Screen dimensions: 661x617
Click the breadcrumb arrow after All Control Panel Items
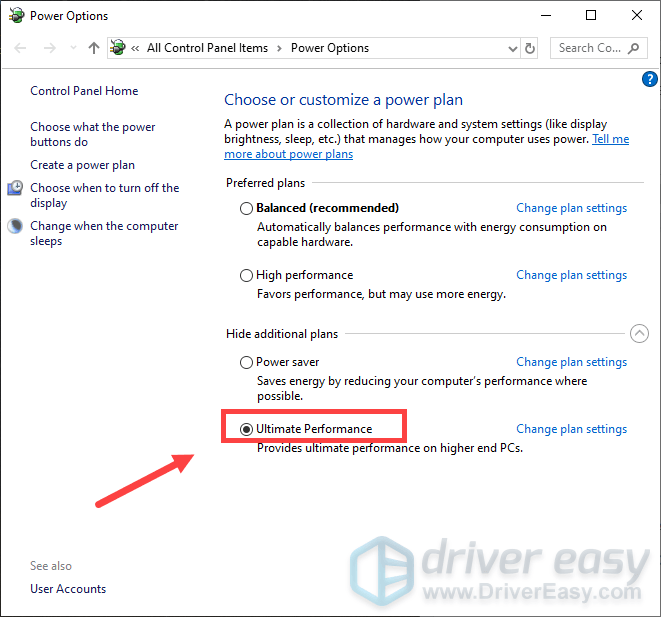279,48
